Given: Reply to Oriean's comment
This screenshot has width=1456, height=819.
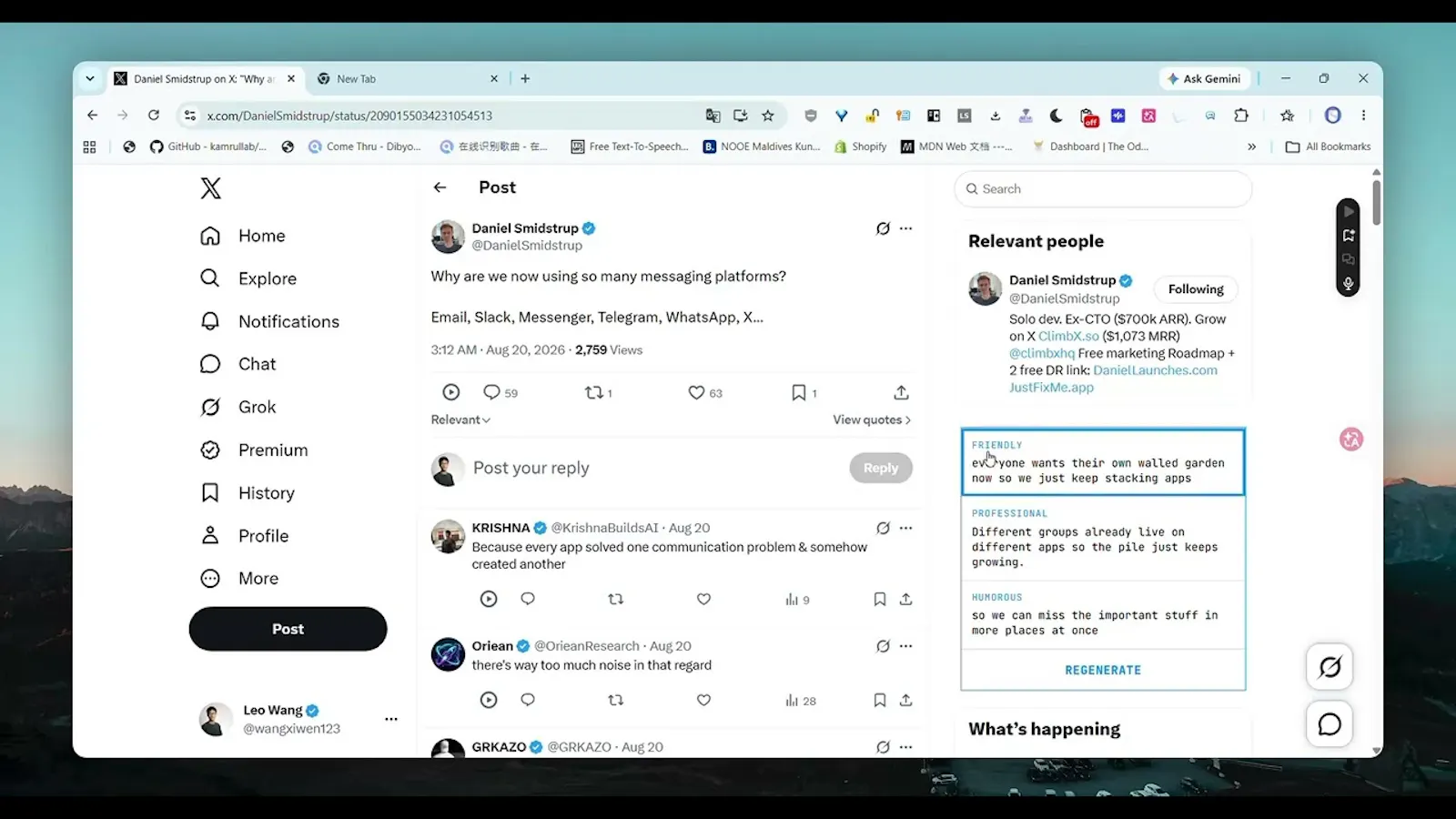Looking at the screenshot, I should (x=528, y=700).
